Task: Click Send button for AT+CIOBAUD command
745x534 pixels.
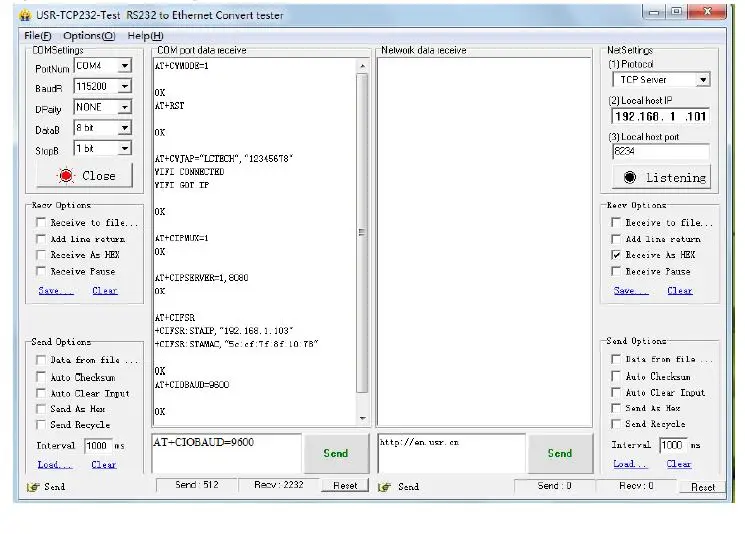Action: click(336, 453)
